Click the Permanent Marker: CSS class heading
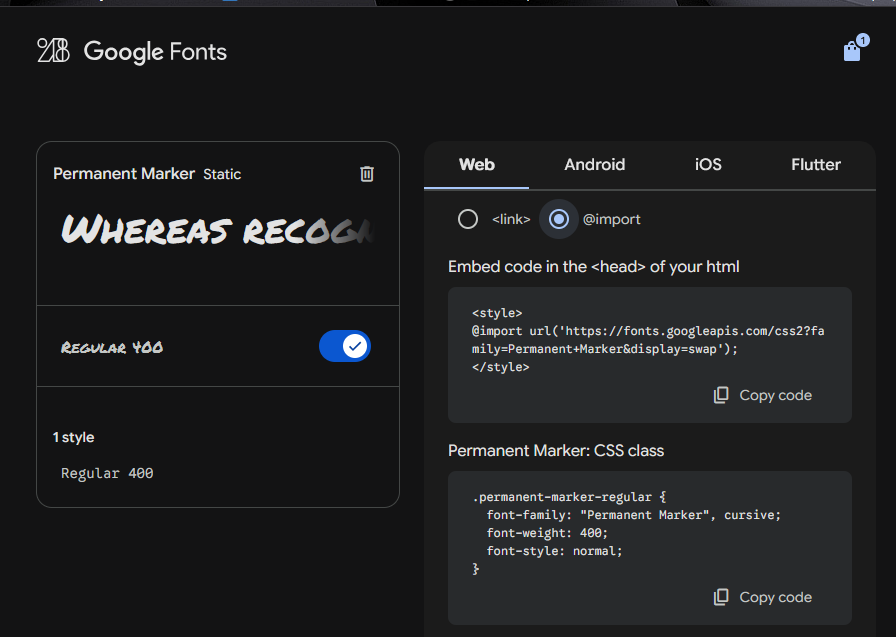Viewport: 896px width, 637px height. click(556, 451)
